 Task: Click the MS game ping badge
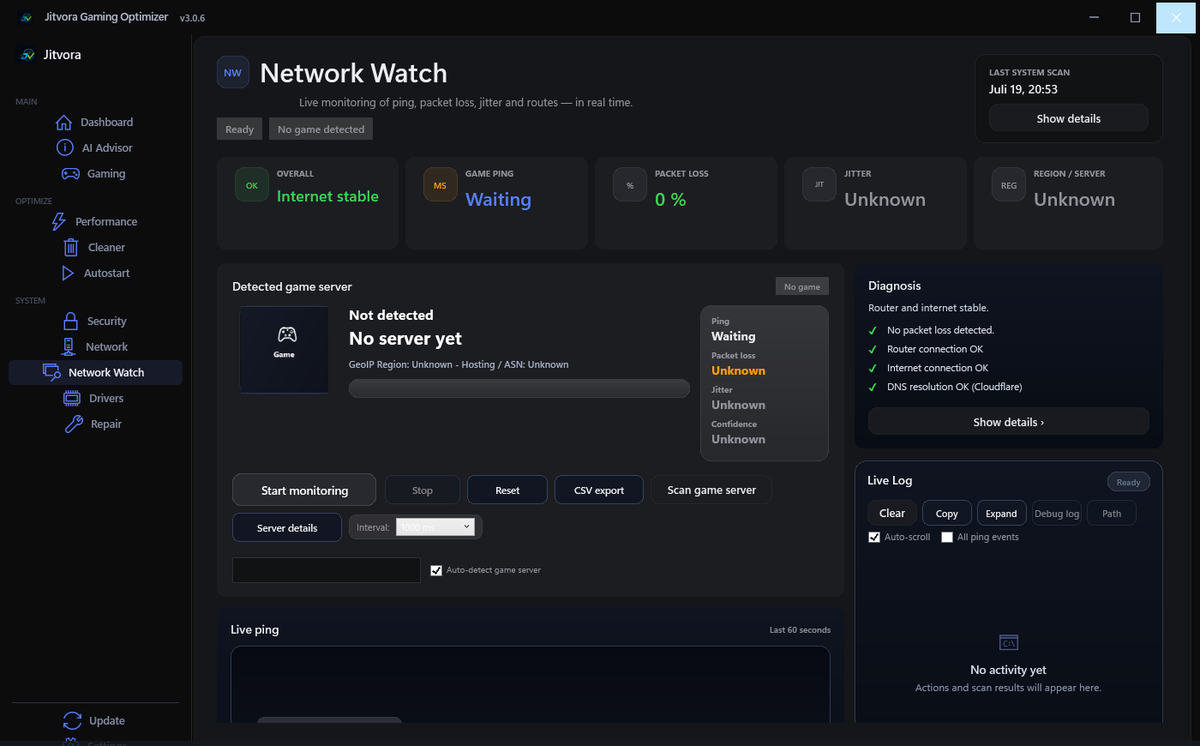[x=440, y=185]
